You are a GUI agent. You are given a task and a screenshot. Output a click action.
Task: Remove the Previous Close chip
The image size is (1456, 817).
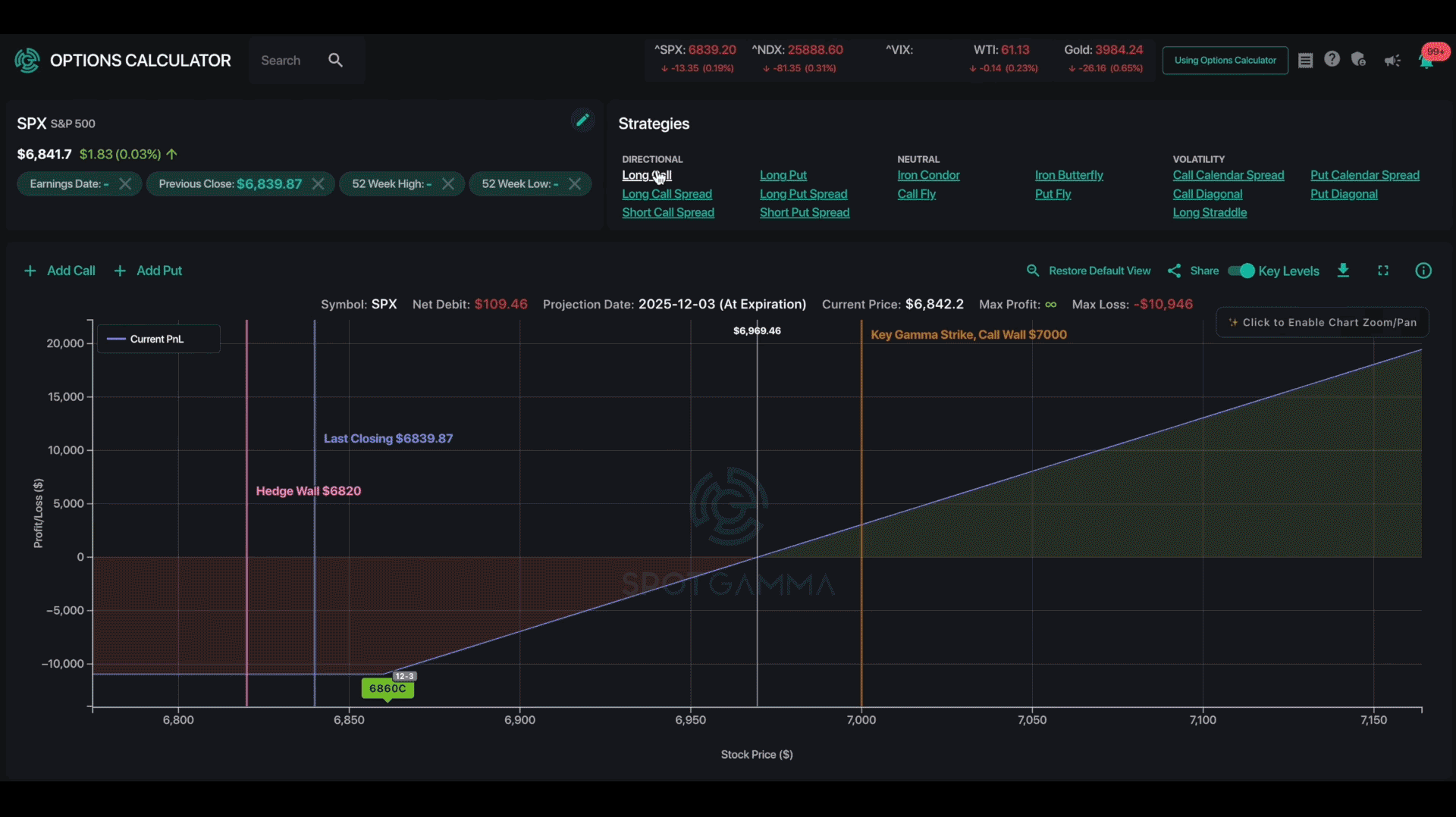click(x=318, y=183)
